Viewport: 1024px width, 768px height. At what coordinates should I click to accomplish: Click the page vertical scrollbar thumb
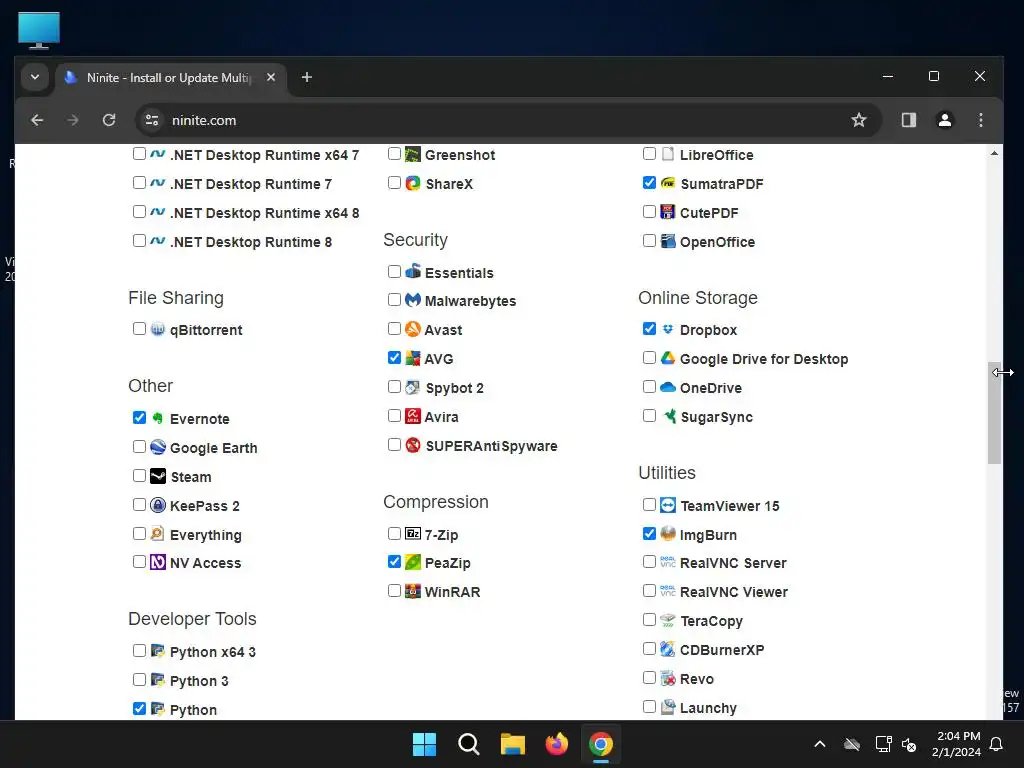coord(994,413)
